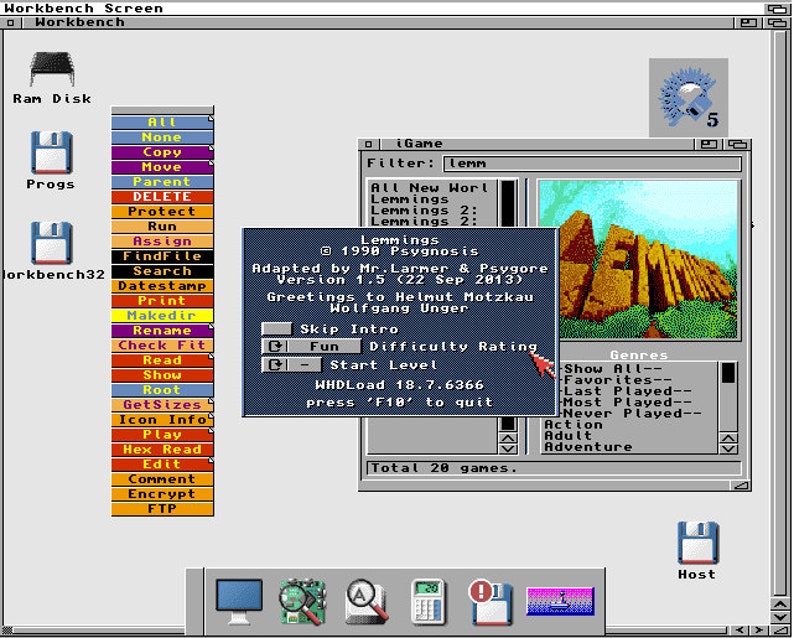The image size is (794, 638).
Task: Click the Encrypt button
Action: click(x=162, y=494)
